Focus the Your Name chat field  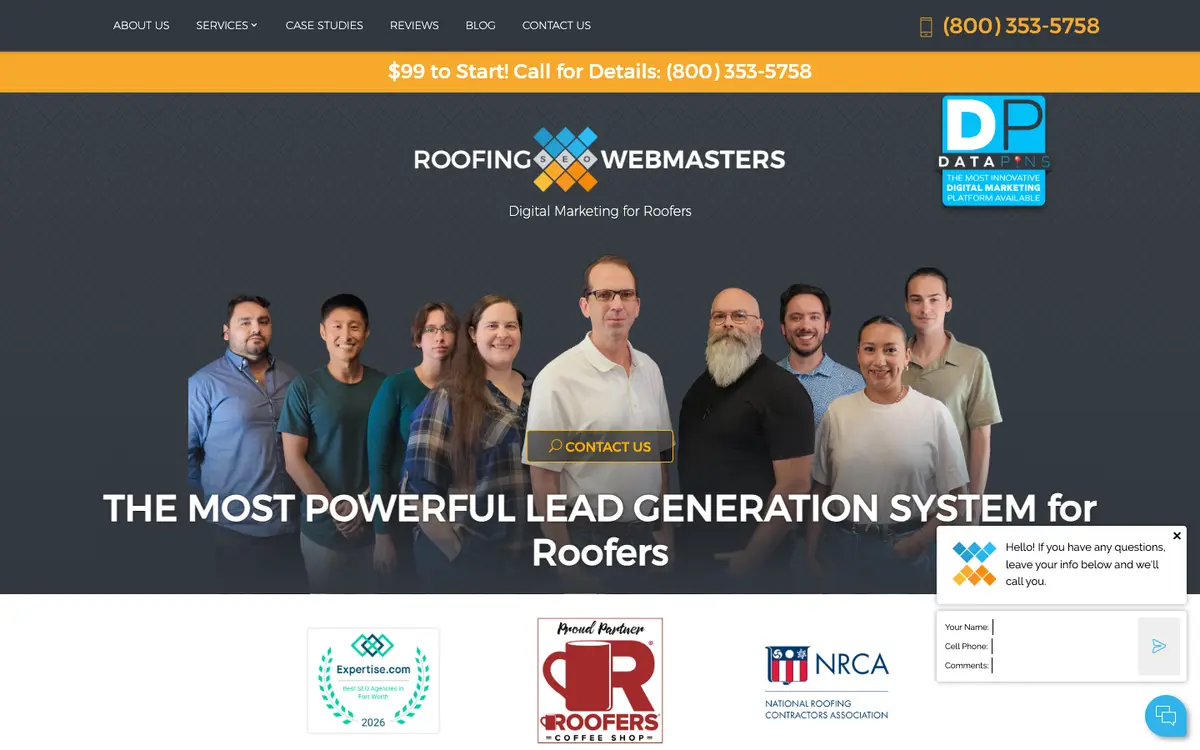pos(1064,627)
